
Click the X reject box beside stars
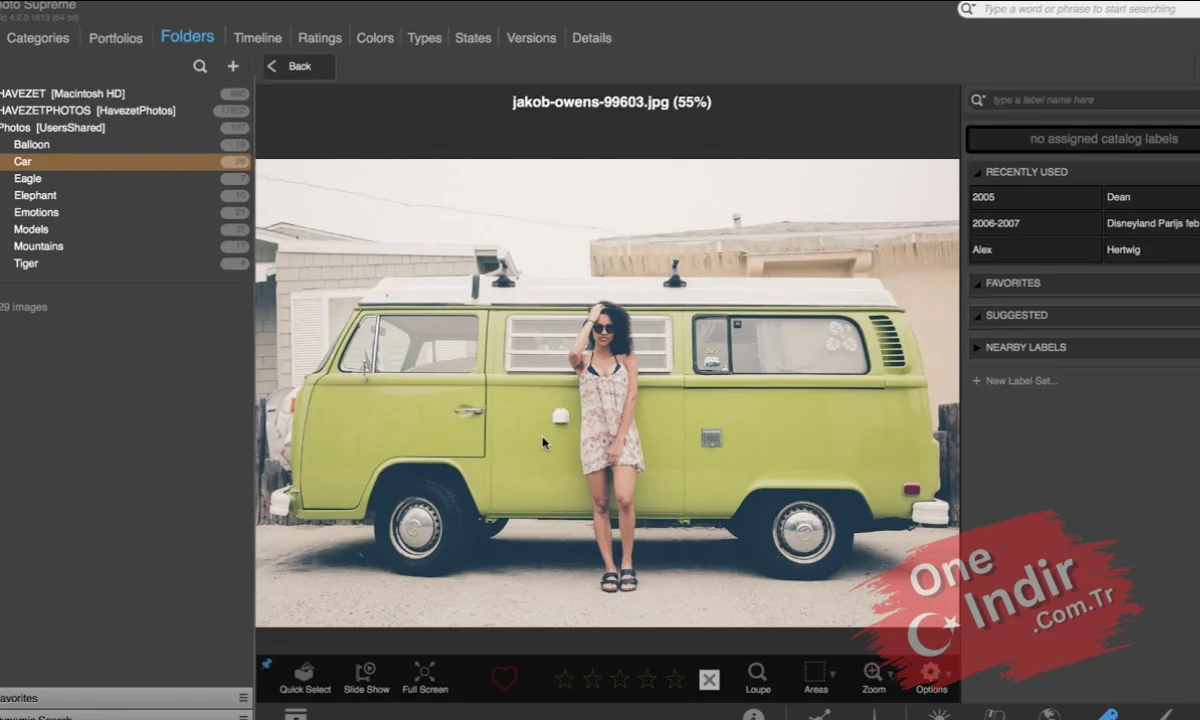[709, 680]
